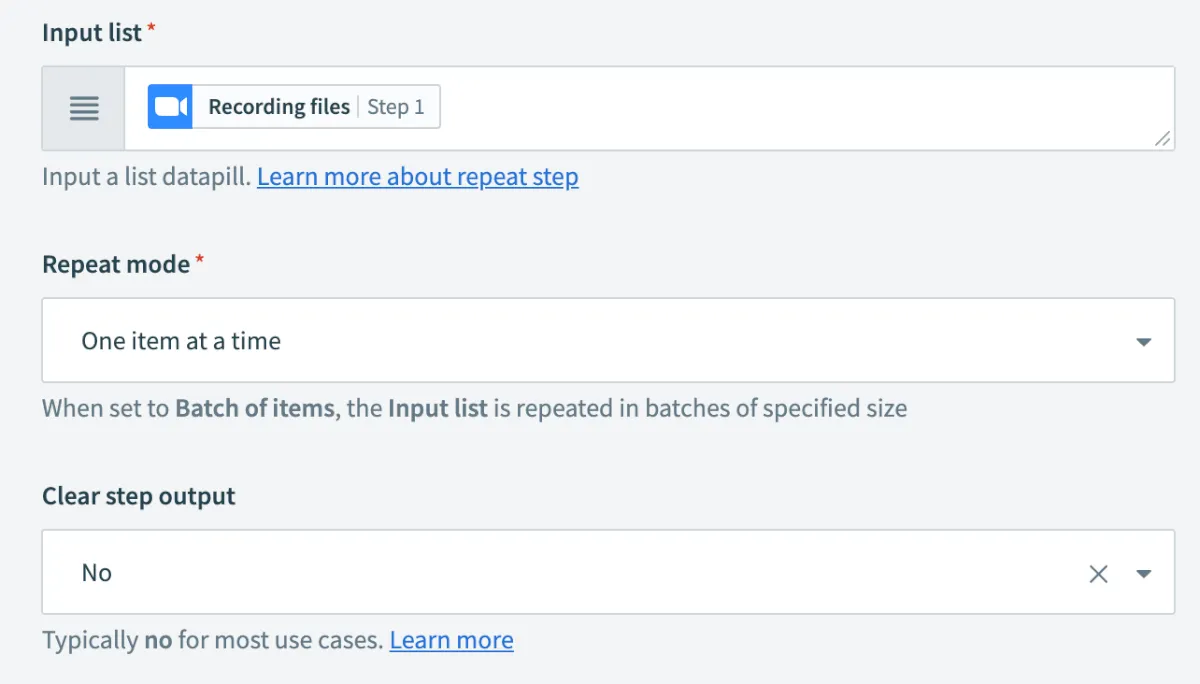Image resolution: width=1200 pixels, height=684 pixels.
Task: Expand Repeat mode using its dropdown arrow
Action: tap(1144, 342)
